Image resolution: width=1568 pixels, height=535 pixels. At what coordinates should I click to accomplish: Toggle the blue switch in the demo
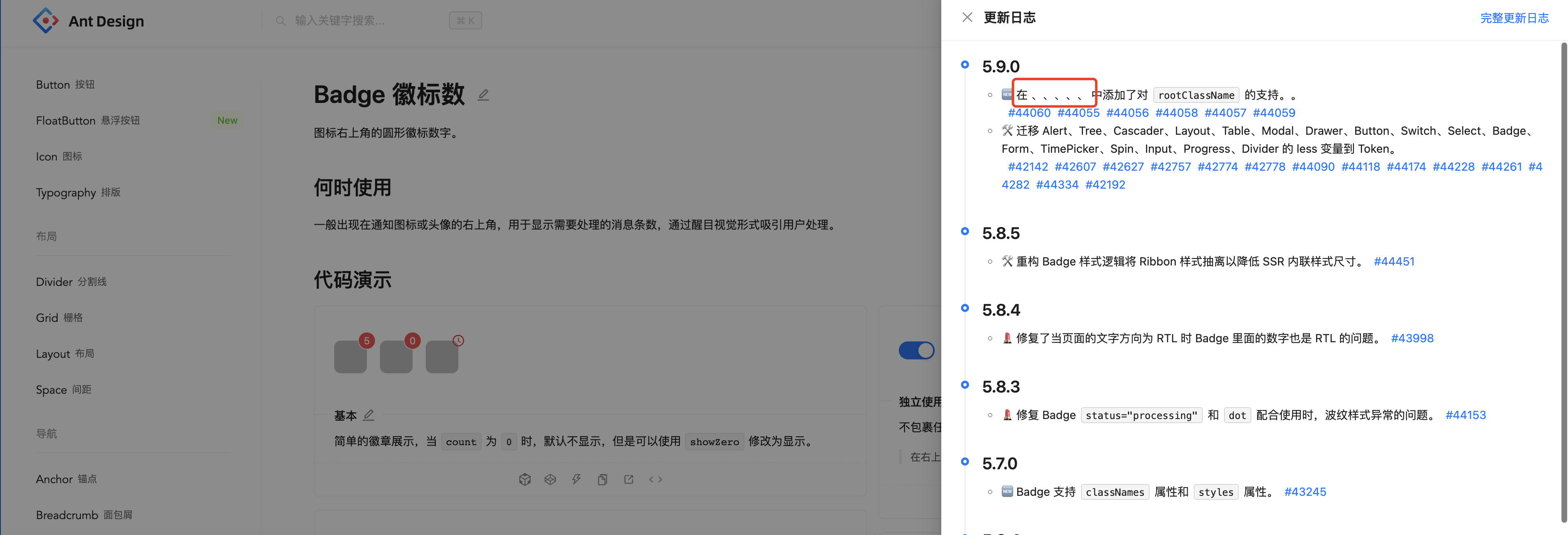(x=916, y=350)
